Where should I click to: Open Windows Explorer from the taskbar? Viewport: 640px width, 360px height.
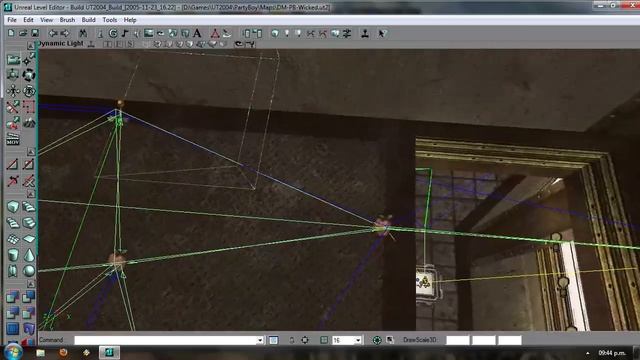(40, 353)
